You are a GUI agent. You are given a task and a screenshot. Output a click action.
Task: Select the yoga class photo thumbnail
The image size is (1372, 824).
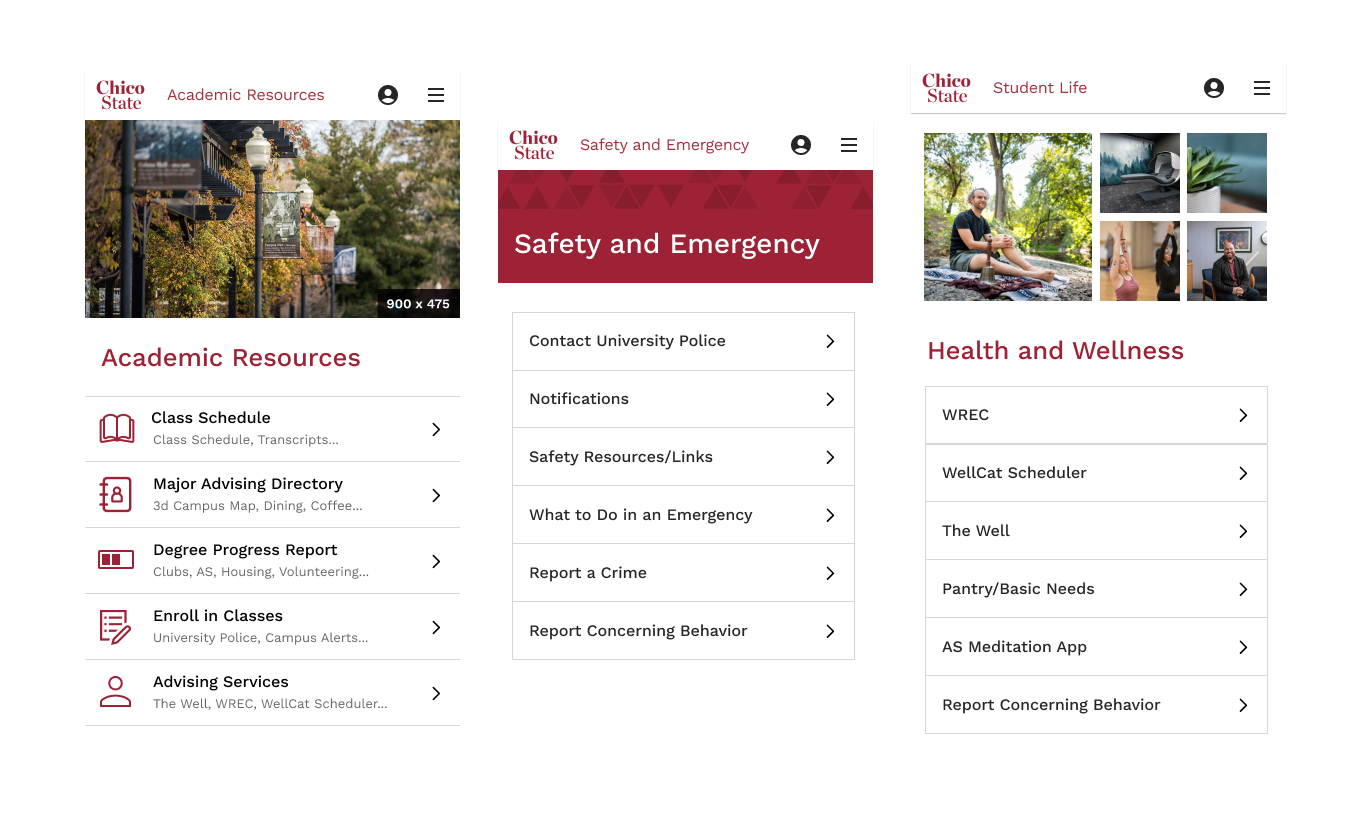click(1139, 261)
